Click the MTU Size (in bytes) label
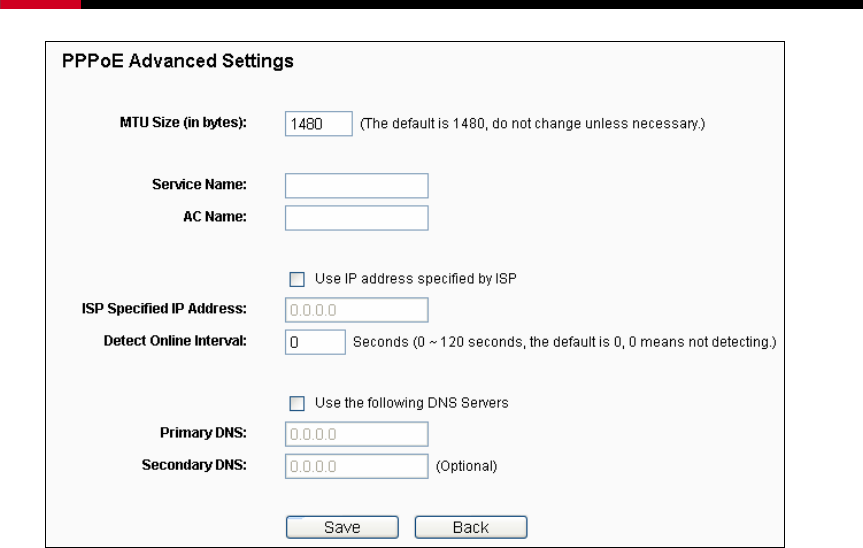 point(183,122)
